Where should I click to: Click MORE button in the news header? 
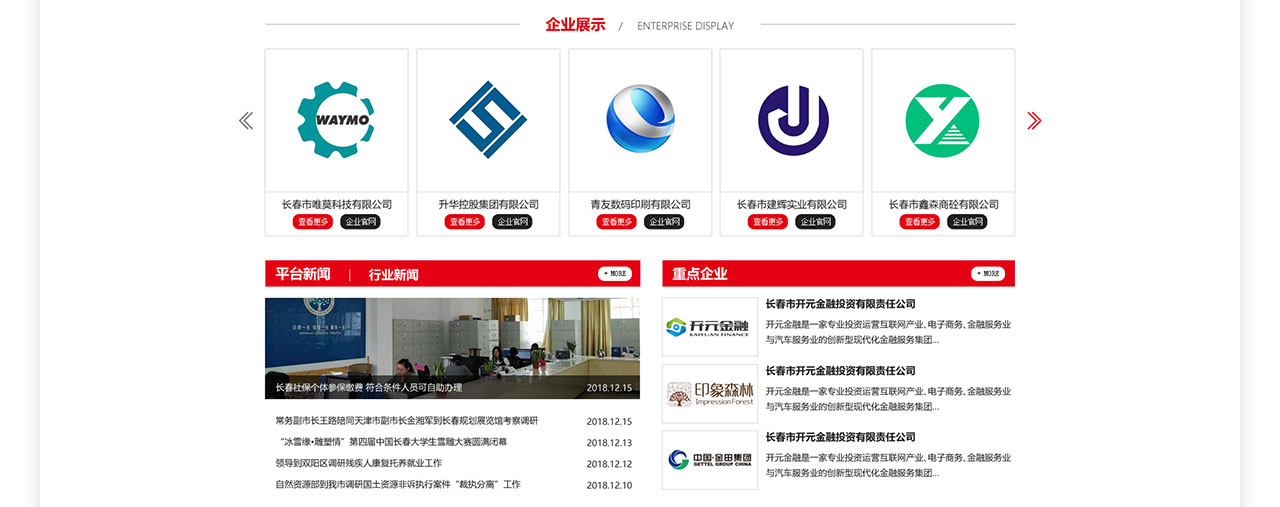tap(615, 273)
